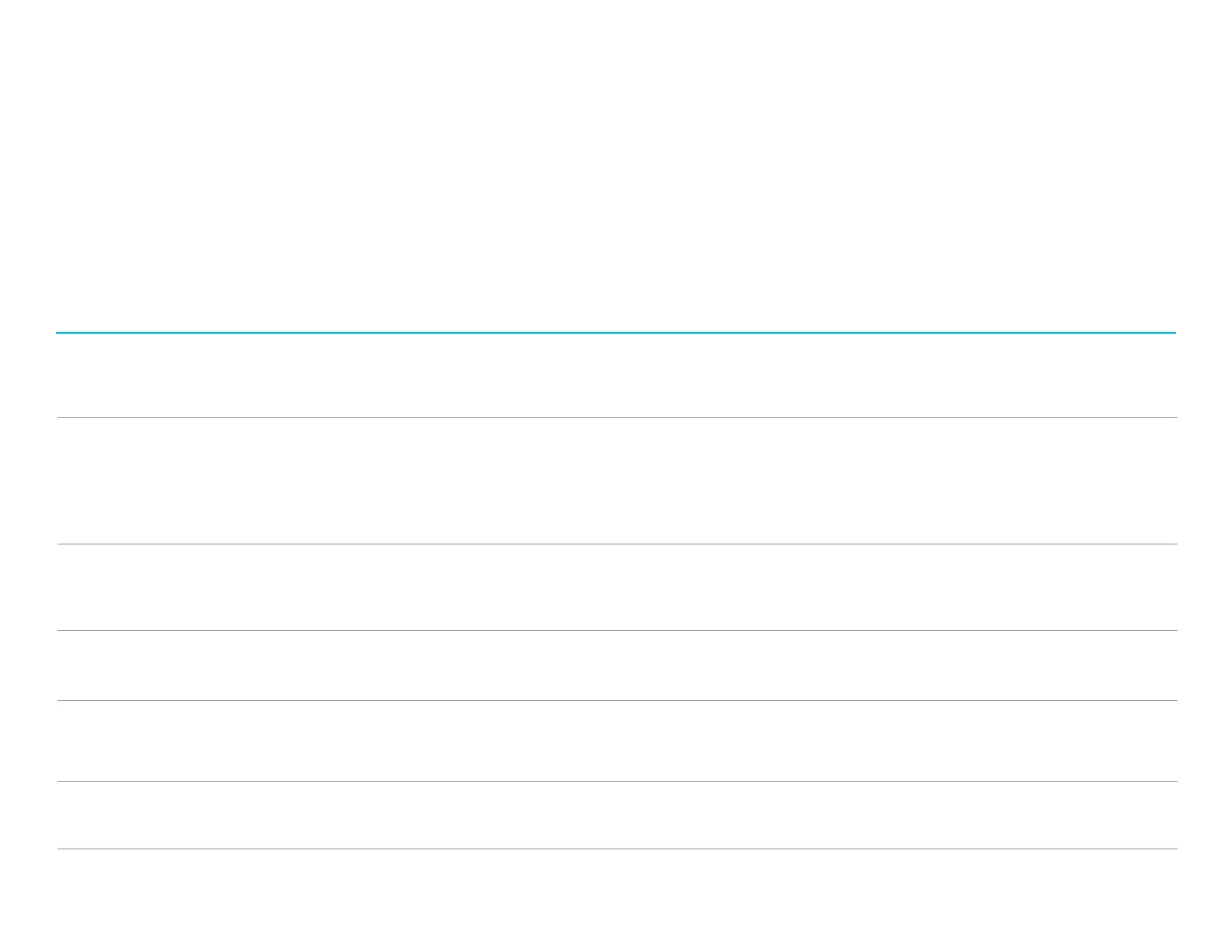Click the right end of the teal line
This screenshot has width=1232, height=952.
1173,333
